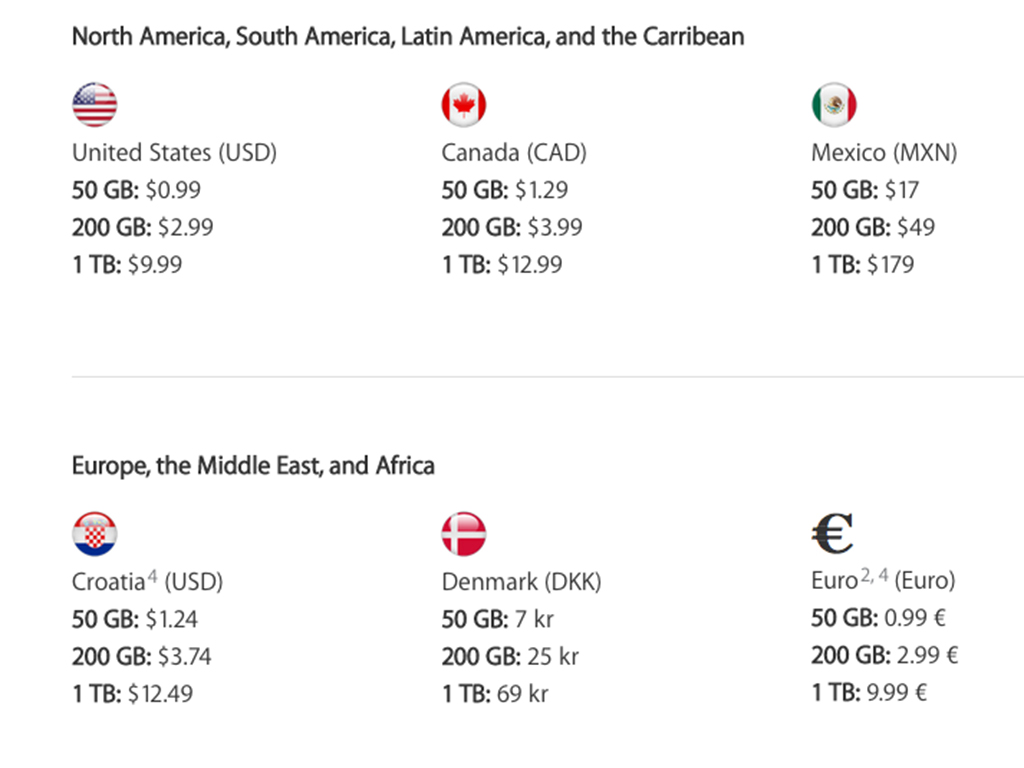Click the Euro currency symbol icon
Screen dimensions: 1024x768
(832, 534)
